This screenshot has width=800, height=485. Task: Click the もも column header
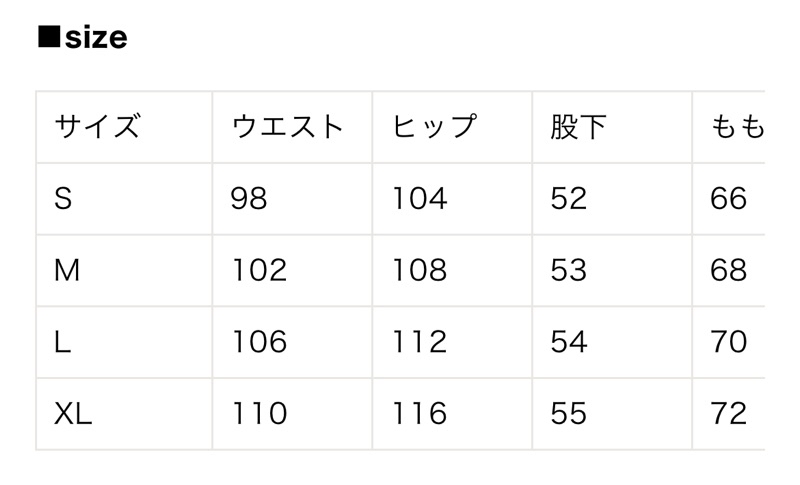tap(737, 127)
